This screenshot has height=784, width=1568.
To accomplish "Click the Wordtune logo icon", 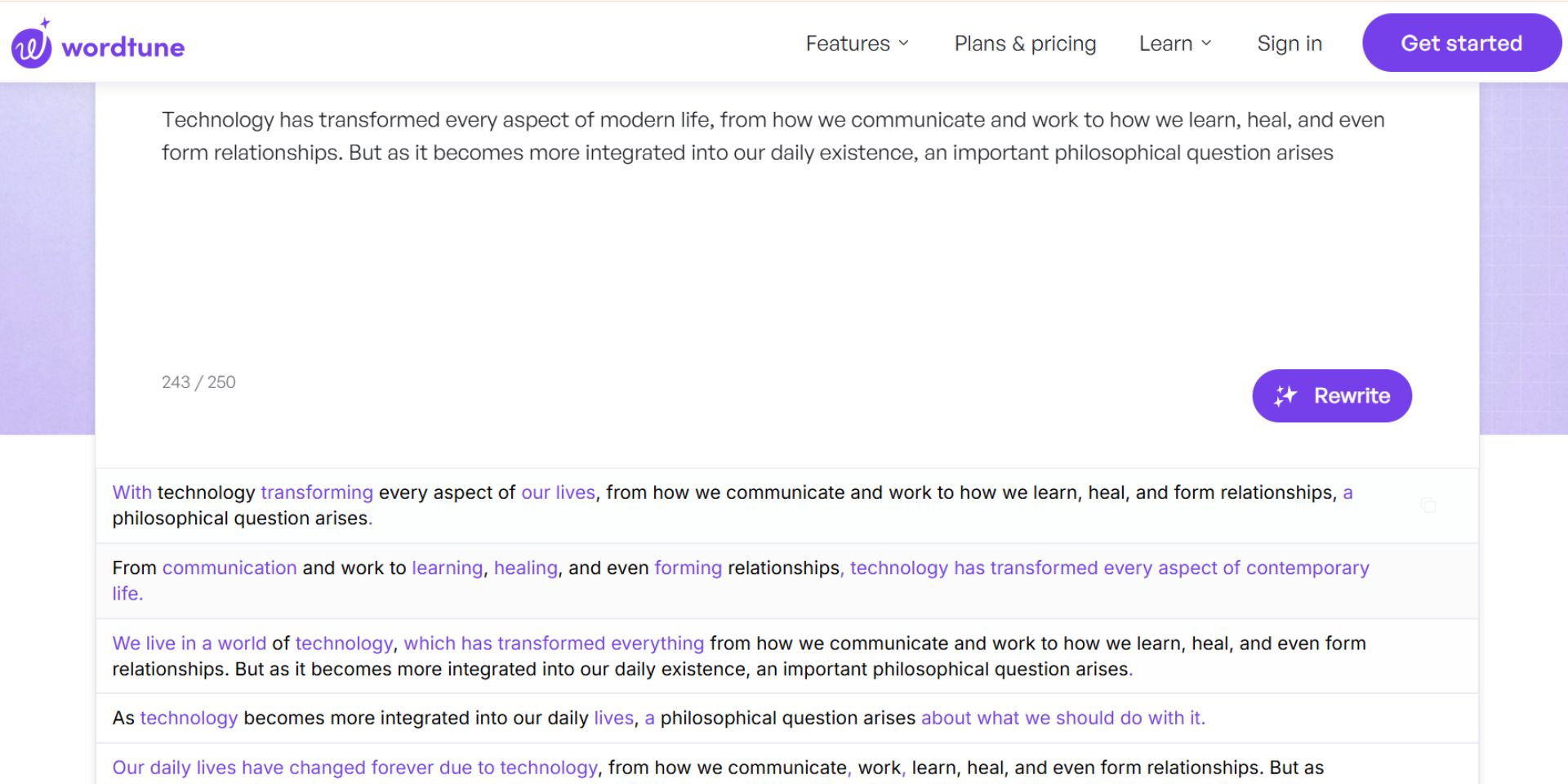I will 32,44.
